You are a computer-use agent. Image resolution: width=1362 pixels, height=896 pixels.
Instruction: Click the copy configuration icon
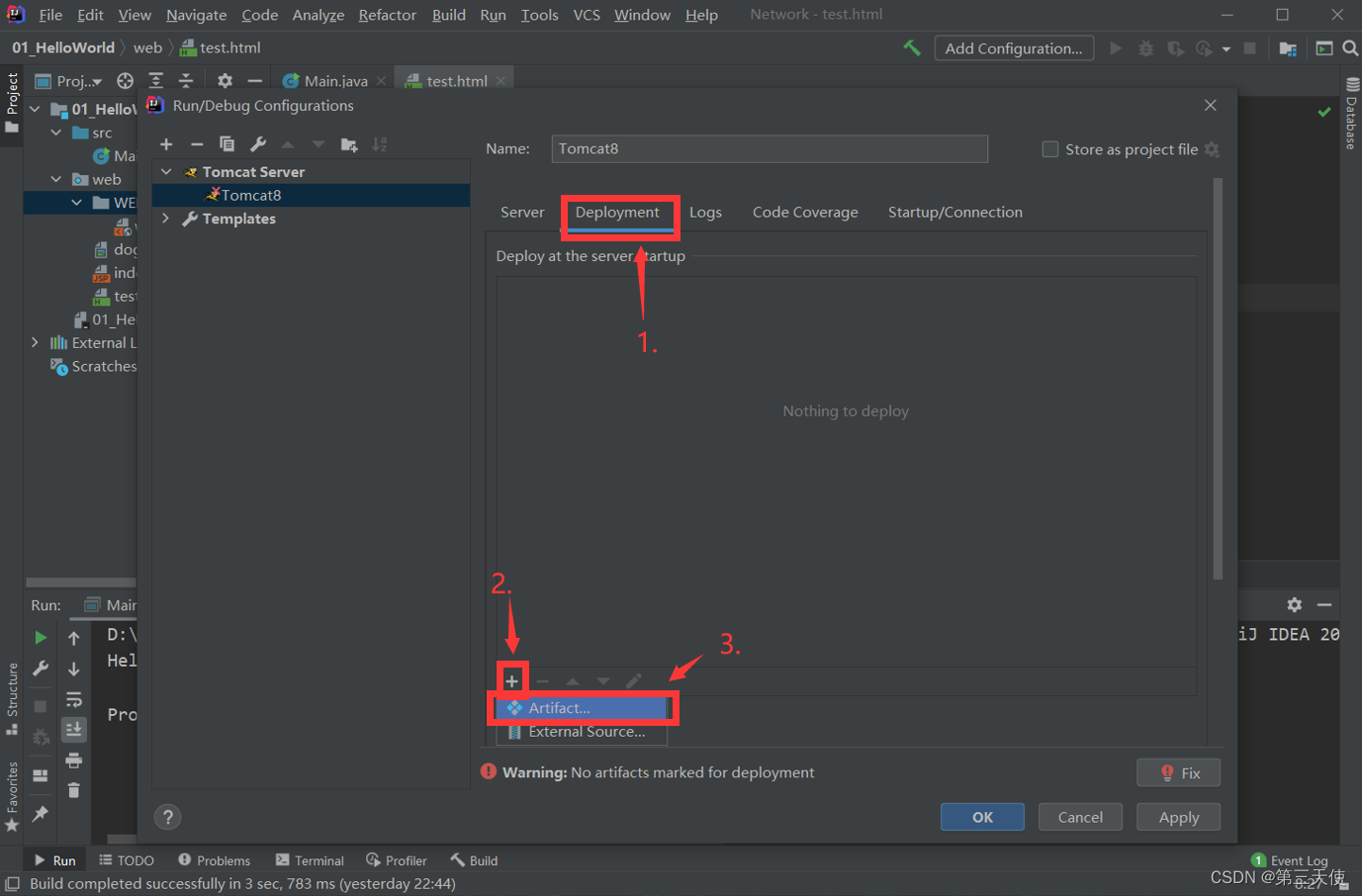tap(227, 144)
